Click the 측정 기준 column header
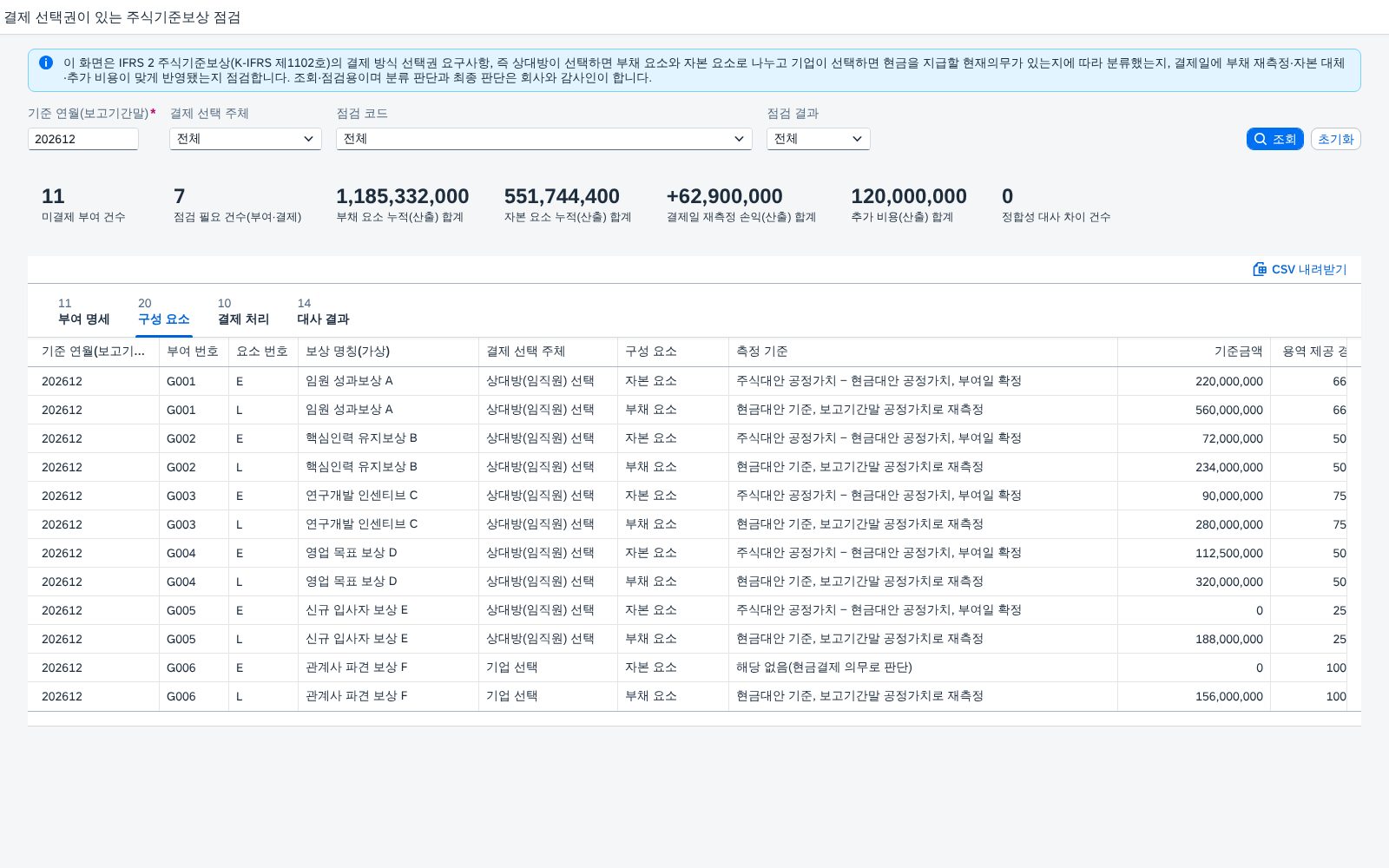Image resolution: width=1389 pixels, height=868 pixels. [923, 352]
